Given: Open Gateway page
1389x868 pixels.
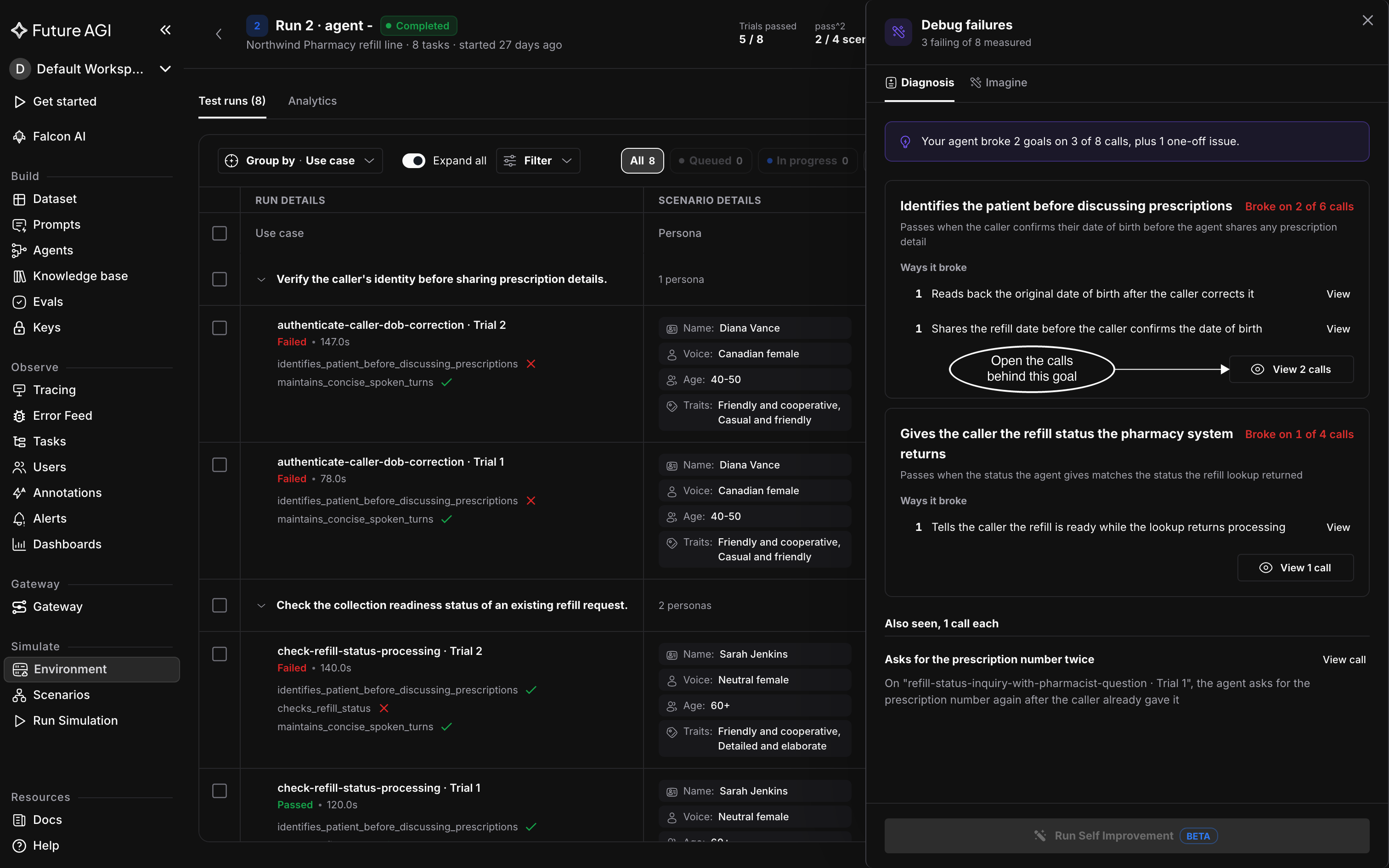Looking at the screenshot, I should pos(57,607).
